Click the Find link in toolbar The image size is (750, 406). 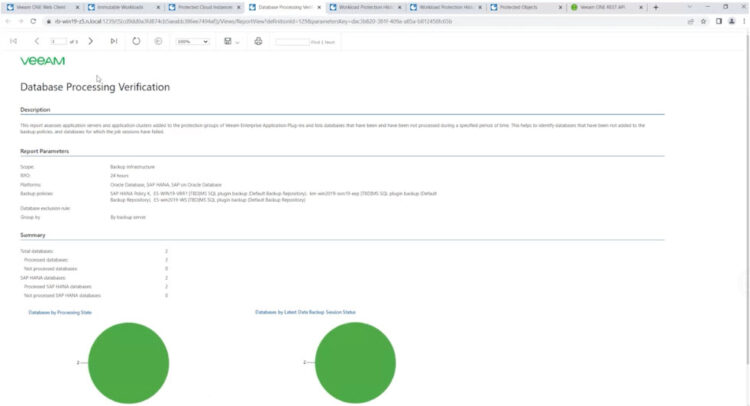click(314, 42)
